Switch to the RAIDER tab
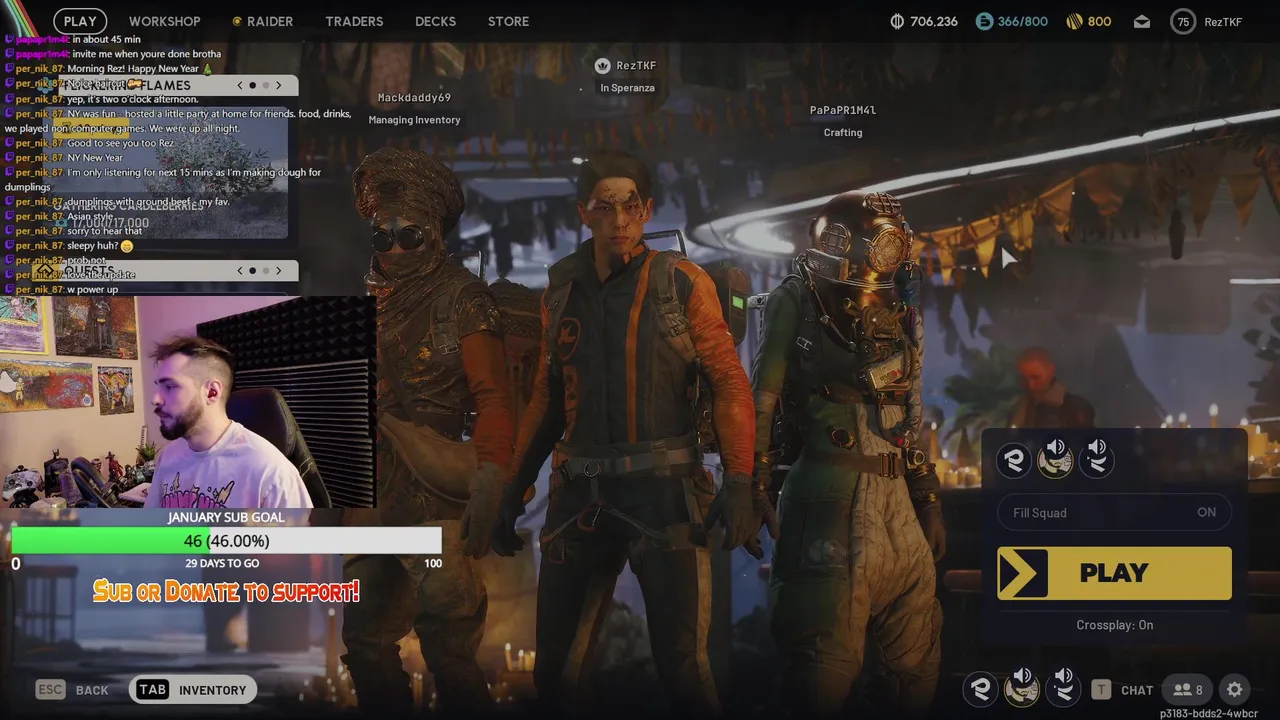Image resolution: width=1280 pixels, height=720 pixels. (x=263, y=21)
